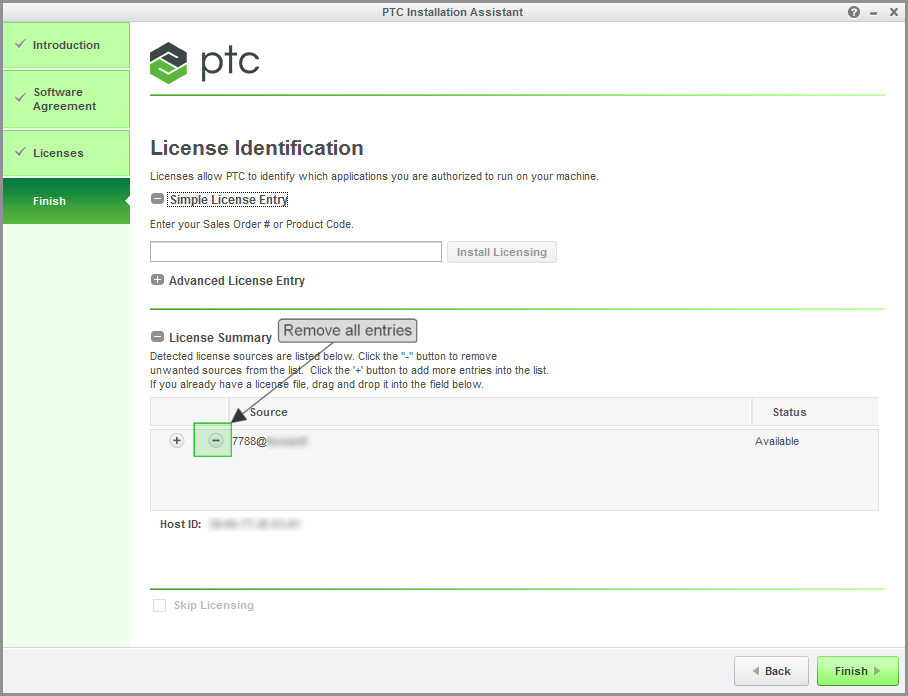Click the Install Licensing button

501,252
